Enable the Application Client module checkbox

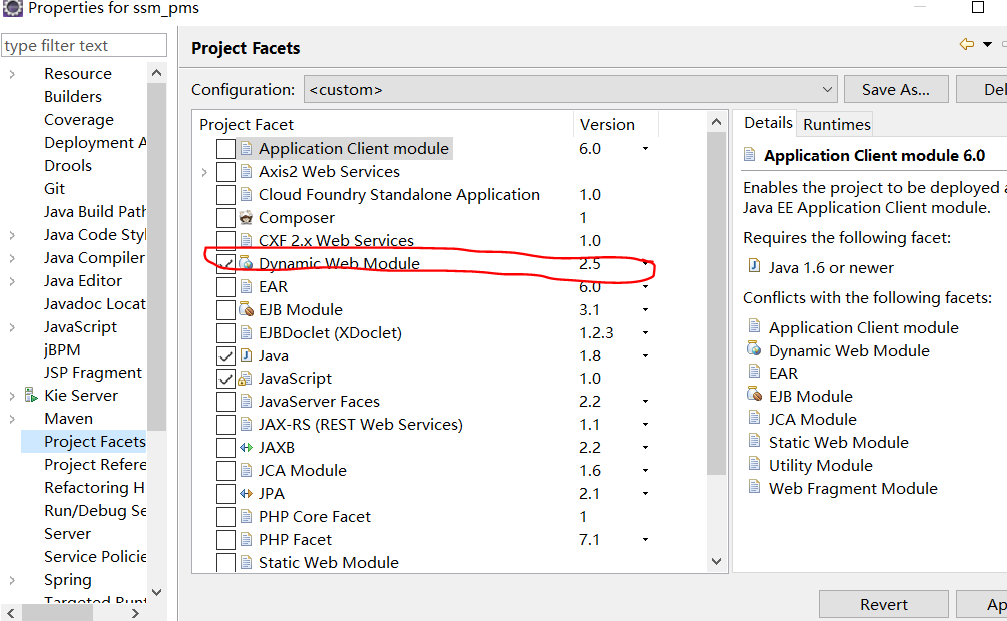click(225, 149)
